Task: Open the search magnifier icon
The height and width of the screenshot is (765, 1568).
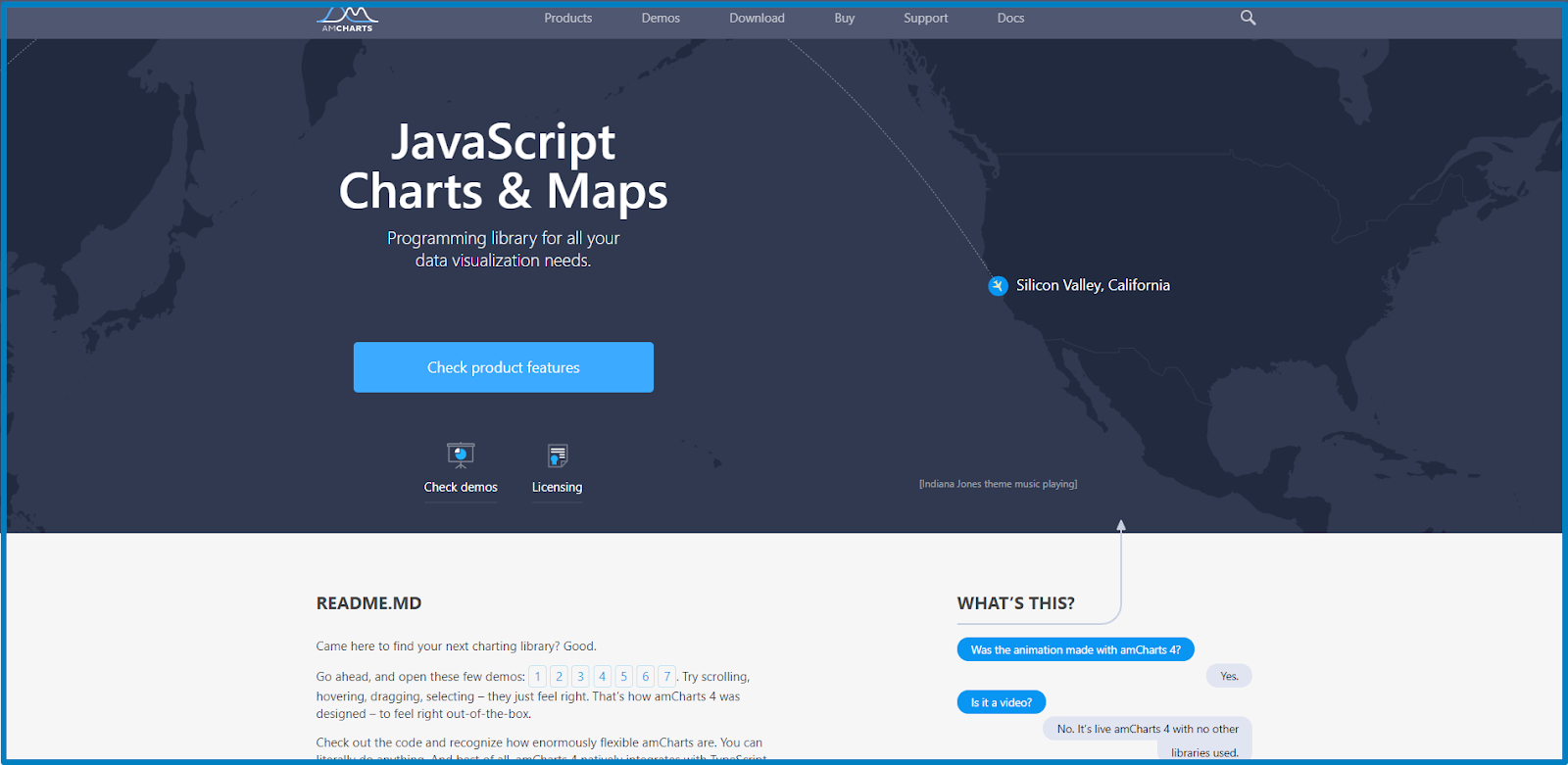Action: click(x=1248, y=18)
